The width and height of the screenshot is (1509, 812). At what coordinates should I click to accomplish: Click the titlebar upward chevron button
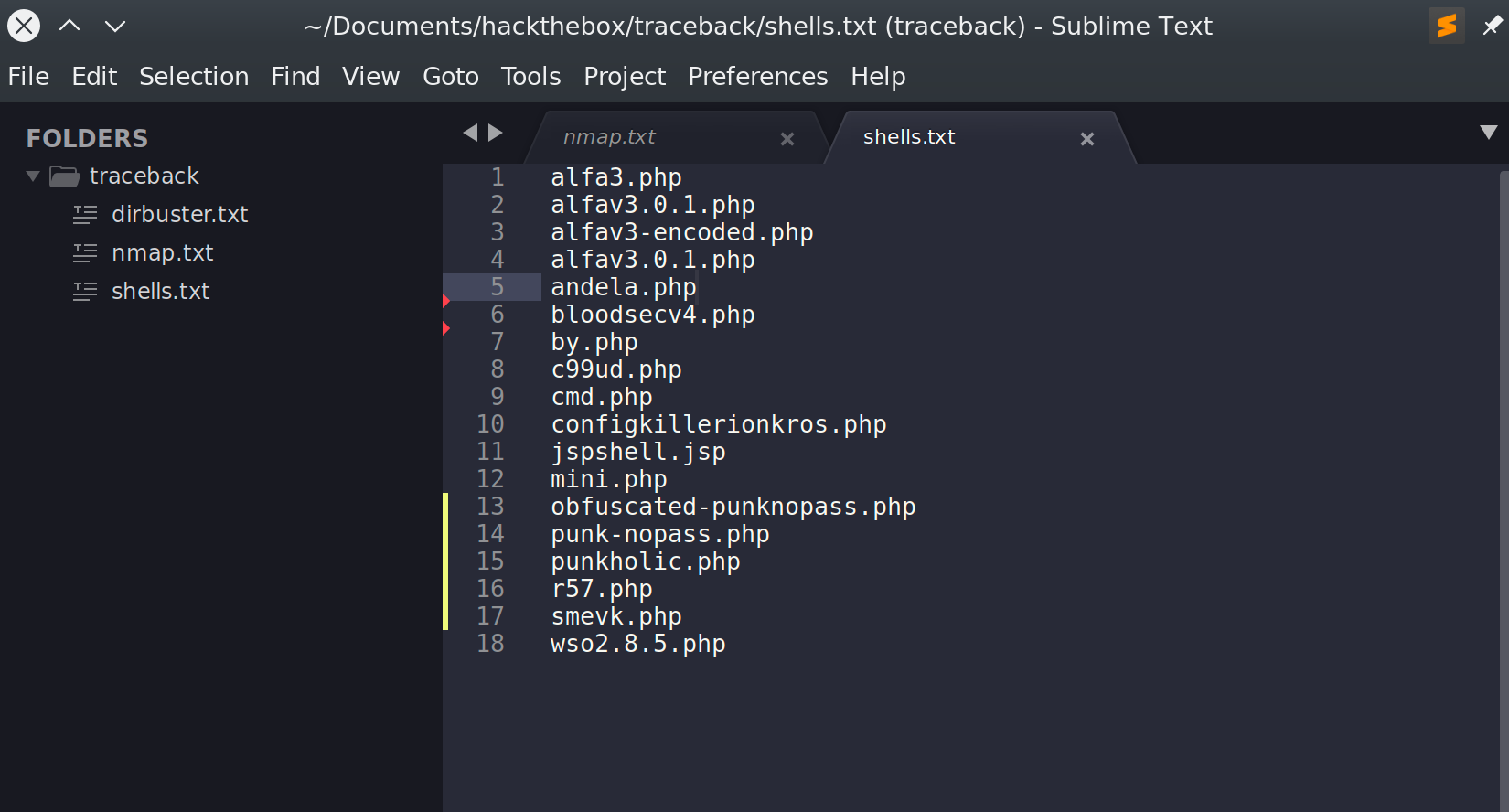pos(70,26)
